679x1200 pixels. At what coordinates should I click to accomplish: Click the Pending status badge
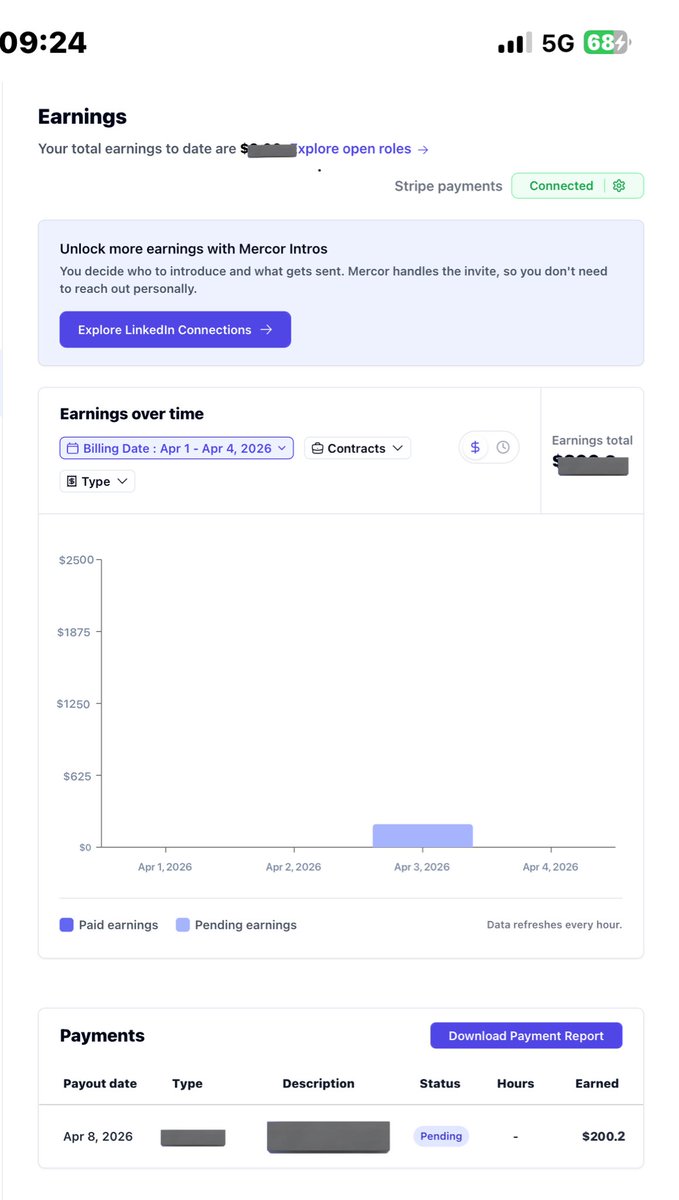click(441, 1136)
